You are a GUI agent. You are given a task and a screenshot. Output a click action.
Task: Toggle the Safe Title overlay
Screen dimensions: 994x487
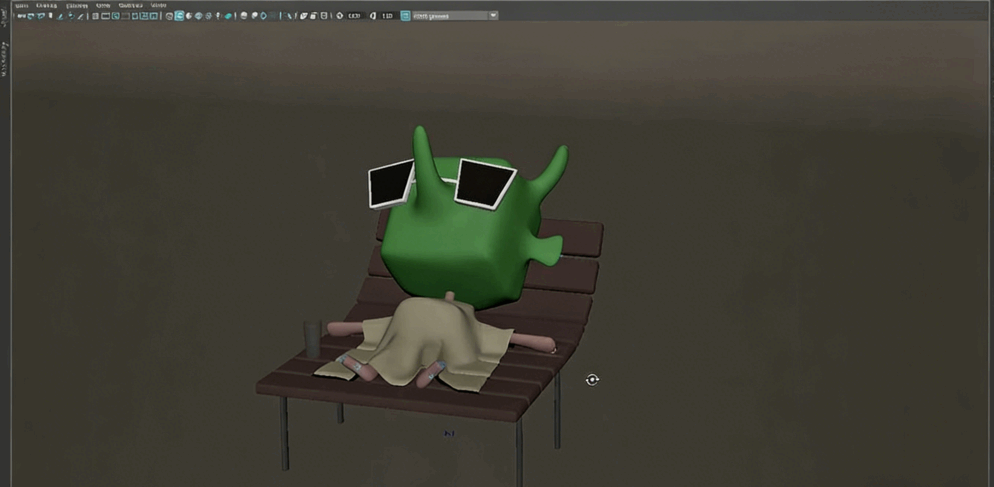coord(153,16)
